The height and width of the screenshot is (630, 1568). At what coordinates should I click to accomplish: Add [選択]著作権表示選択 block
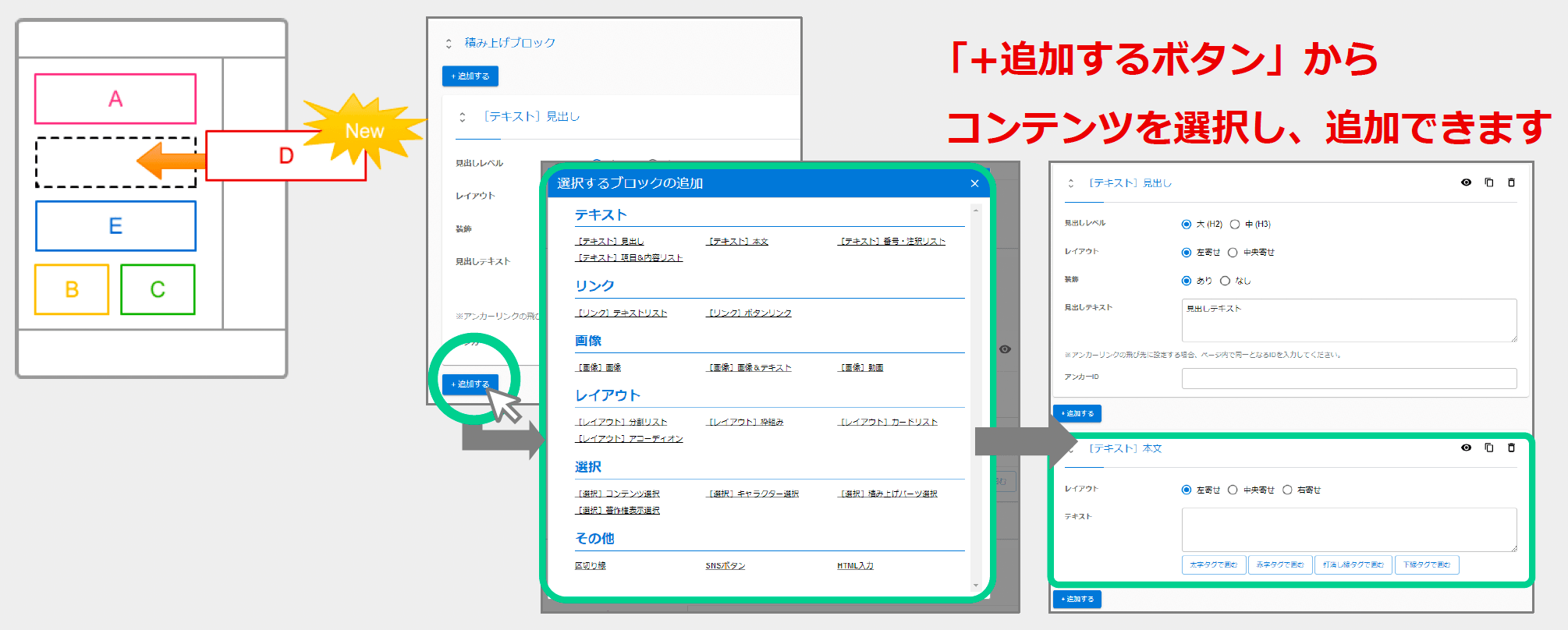pos(617,511)
